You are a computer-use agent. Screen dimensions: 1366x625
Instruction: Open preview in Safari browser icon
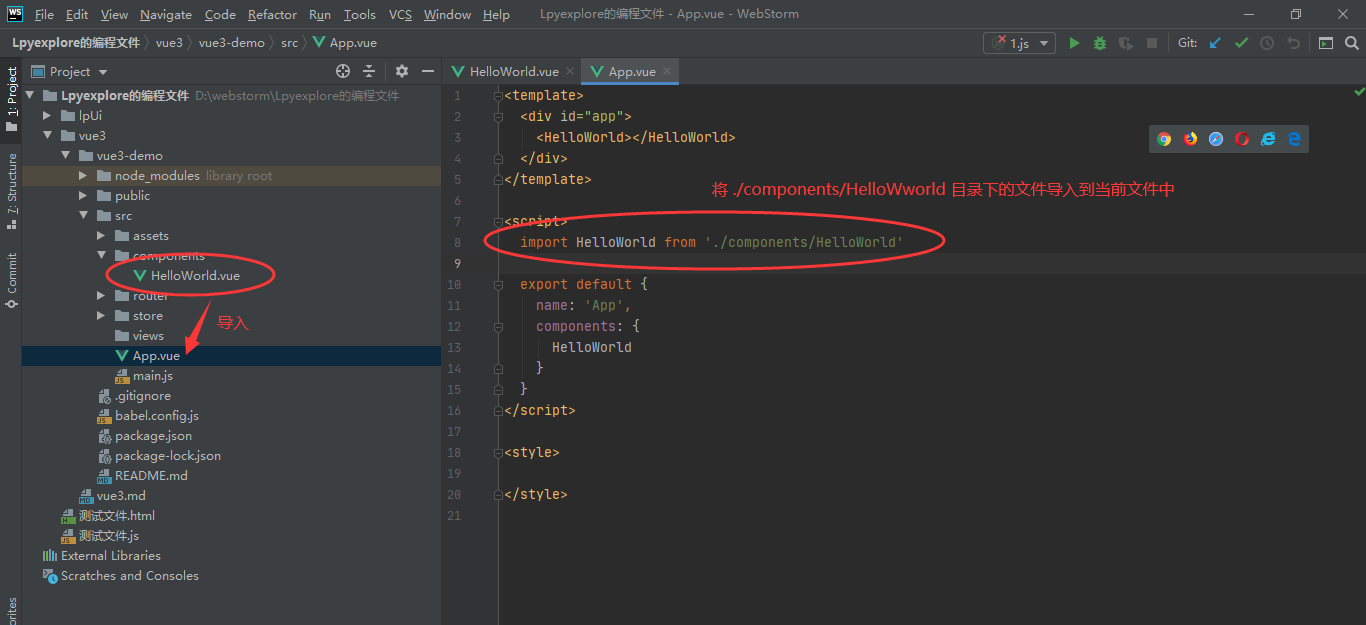[x=1216, y=139]
